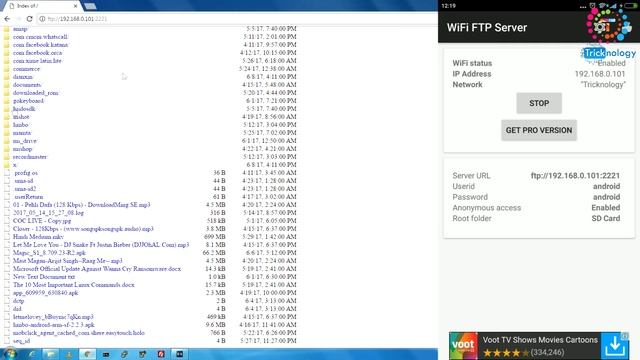Click folder icon beside limbo
This screenshot has width=640, height=360.
(x=7, y=125)
